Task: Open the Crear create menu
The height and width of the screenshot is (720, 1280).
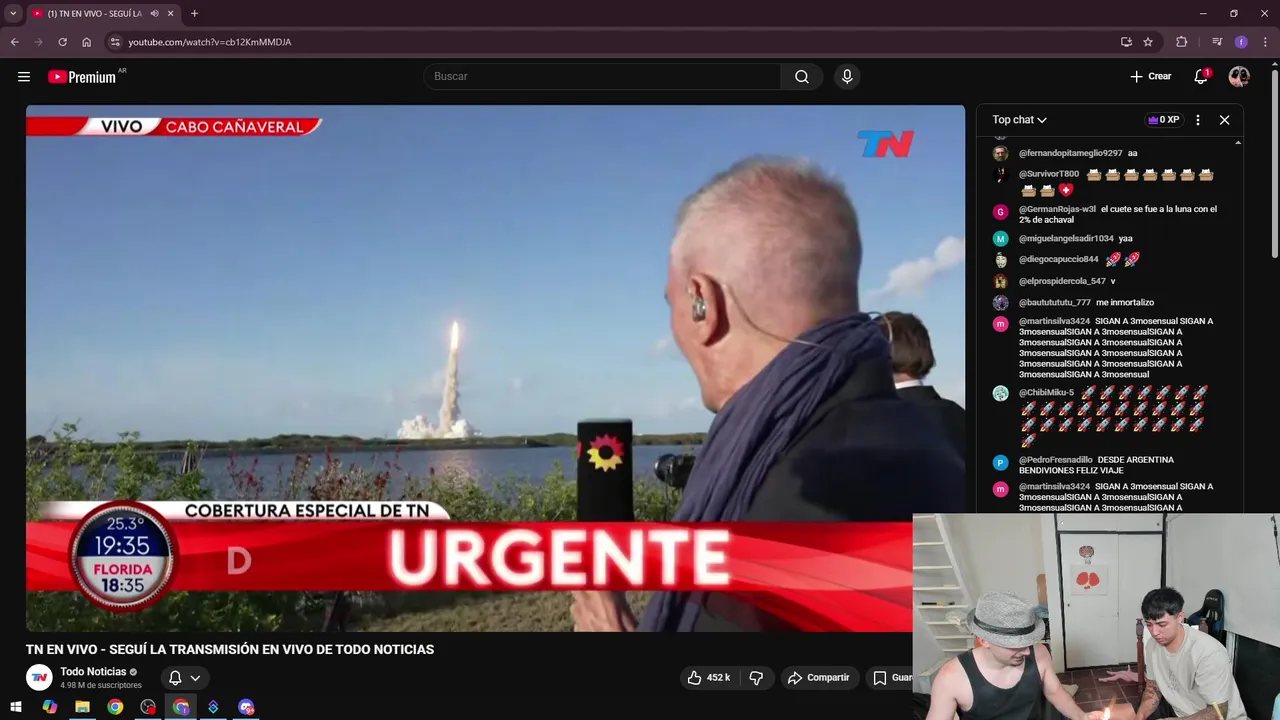Action: 1150,77
